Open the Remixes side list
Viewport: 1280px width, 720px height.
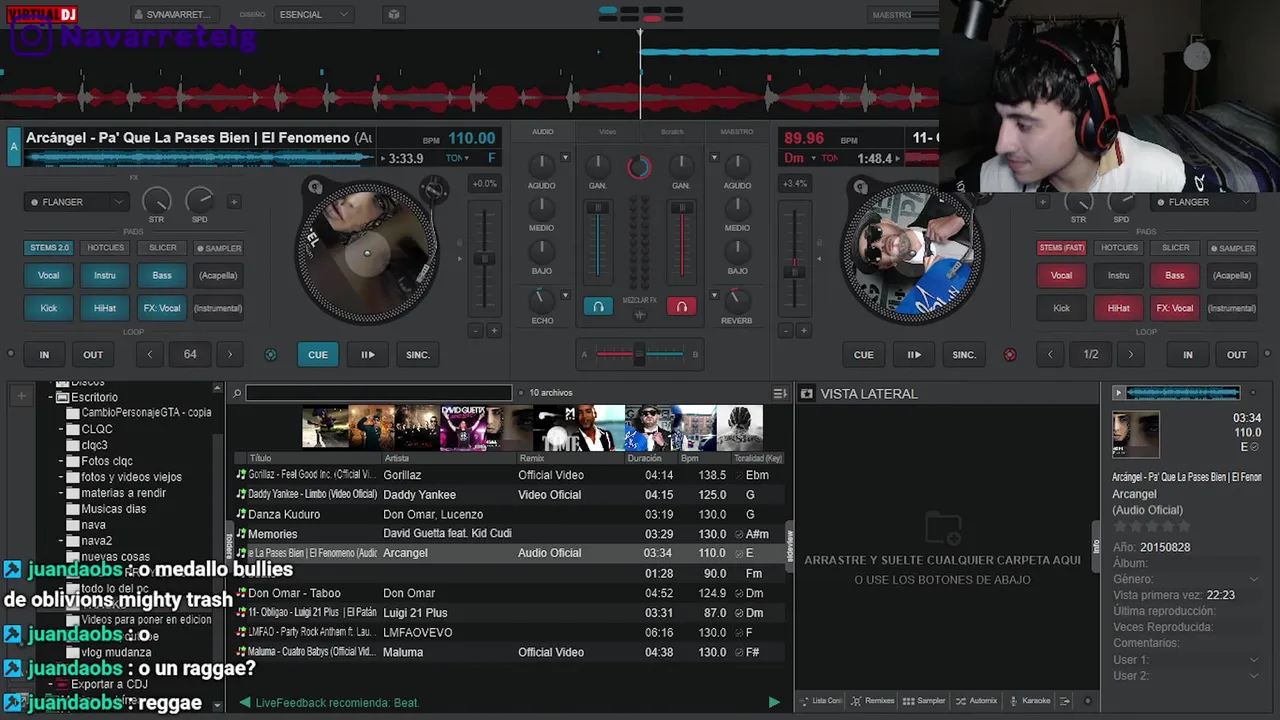873,701
